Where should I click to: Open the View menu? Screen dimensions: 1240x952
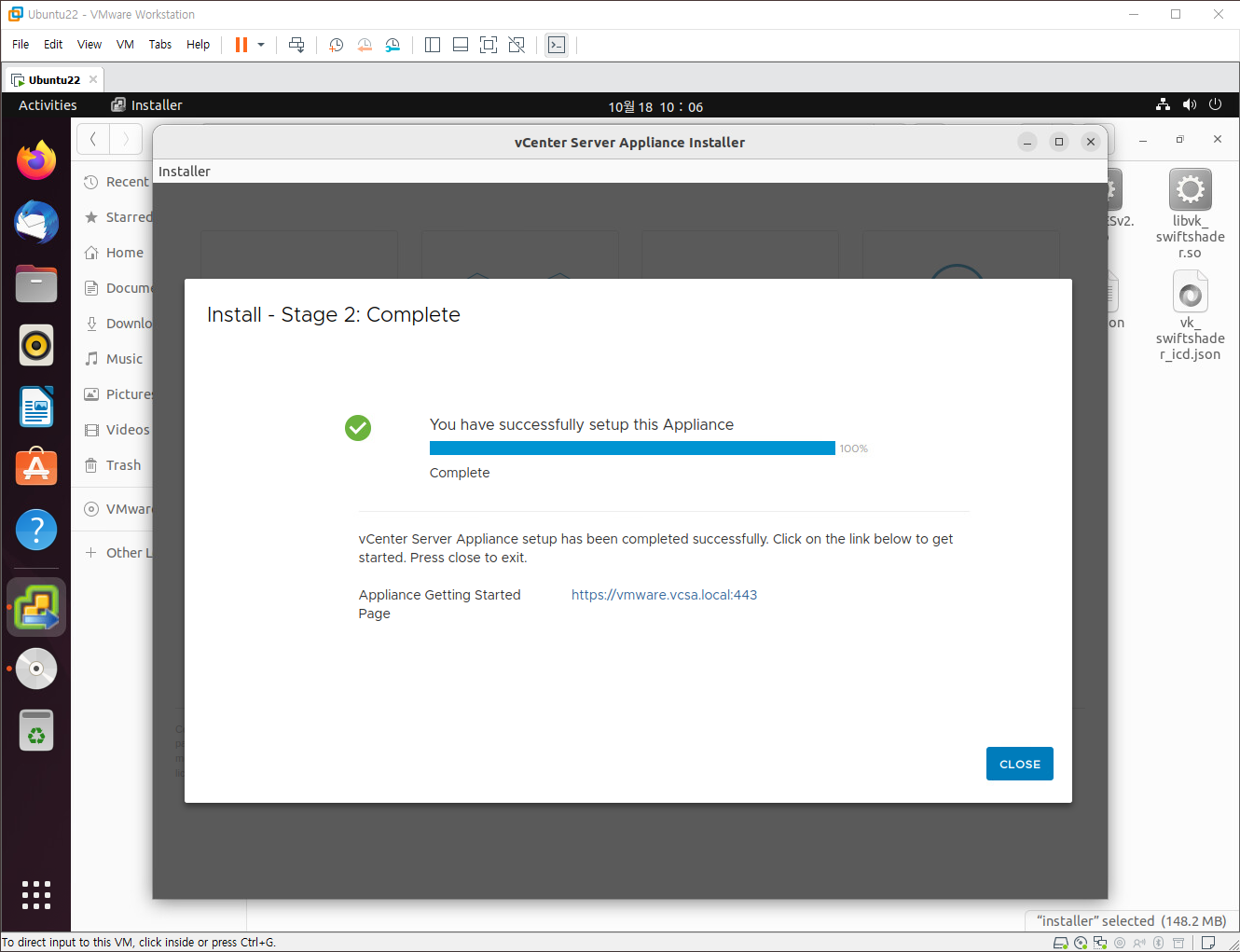point(90,45)
